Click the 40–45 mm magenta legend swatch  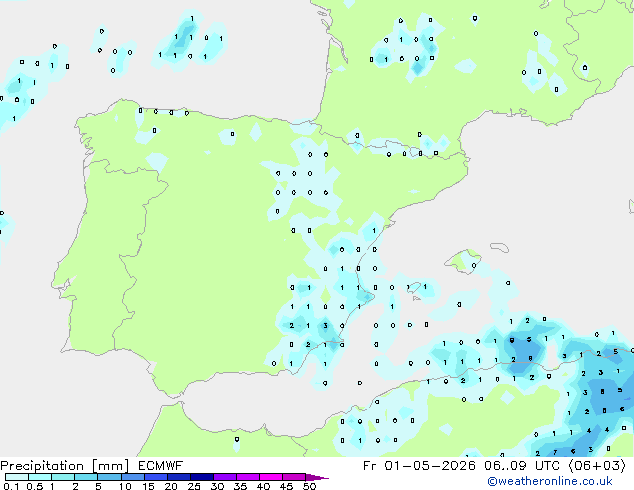pos(271,477)
